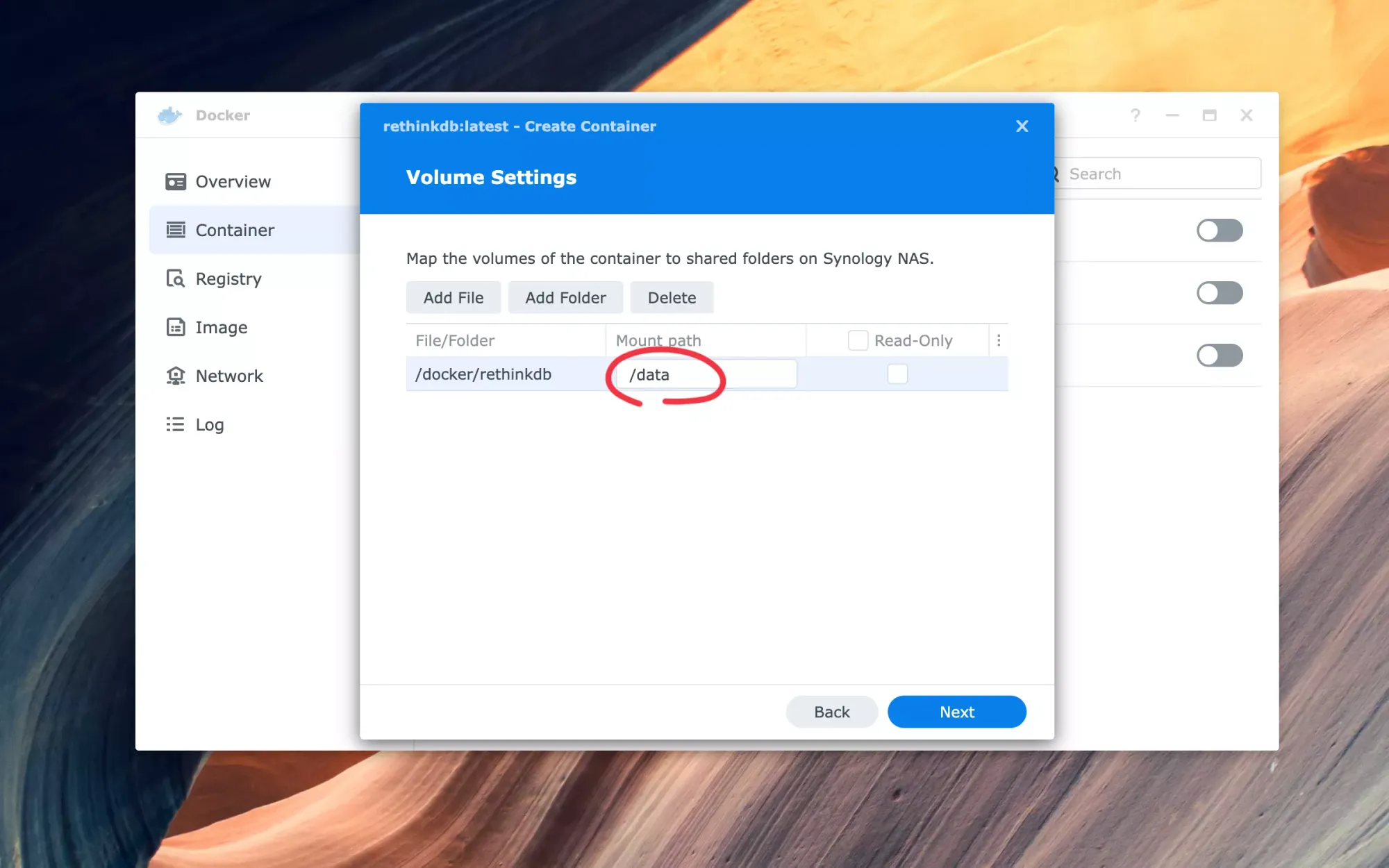Click the Add Folder button

click(565, 297)
